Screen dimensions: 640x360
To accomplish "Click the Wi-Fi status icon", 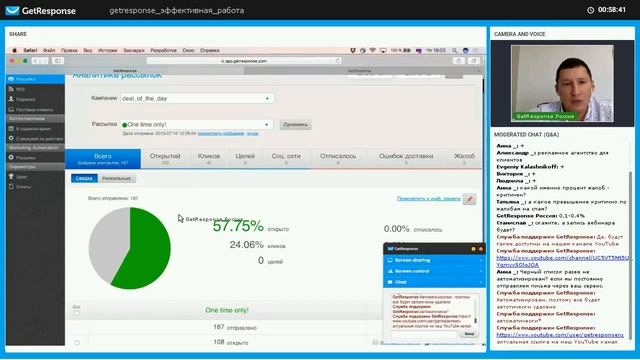I will pyautogui.click(x=372, y=50).
